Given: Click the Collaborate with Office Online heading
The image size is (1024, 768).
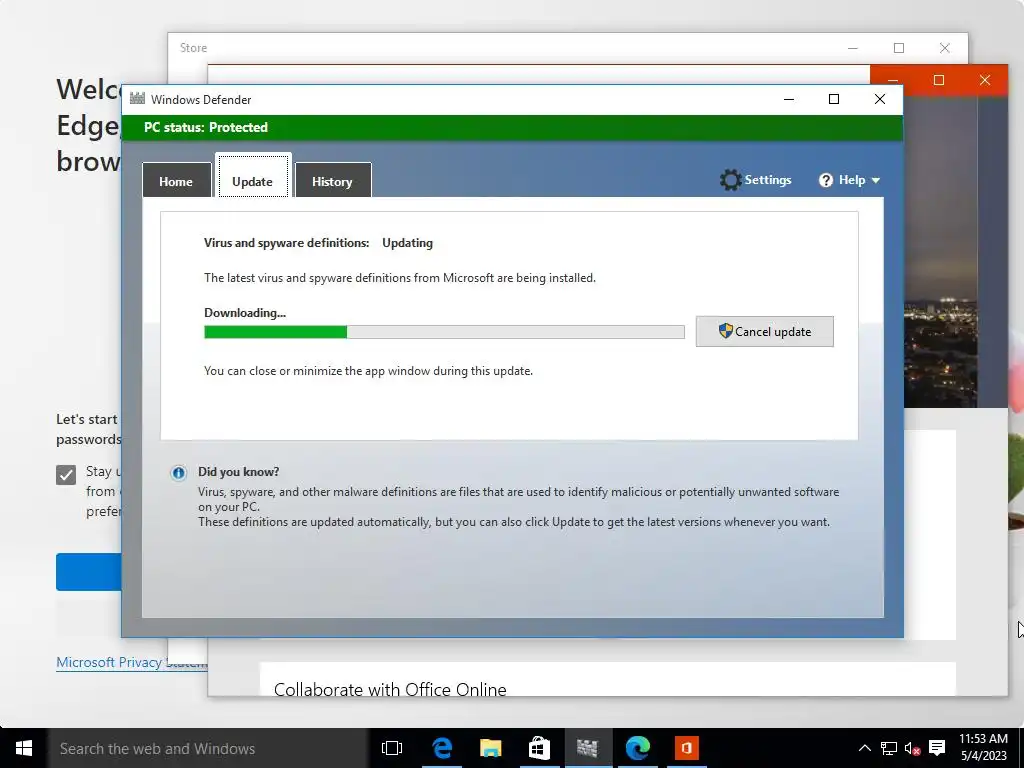Looking at the screenshot, I should [x=390, y=689].
